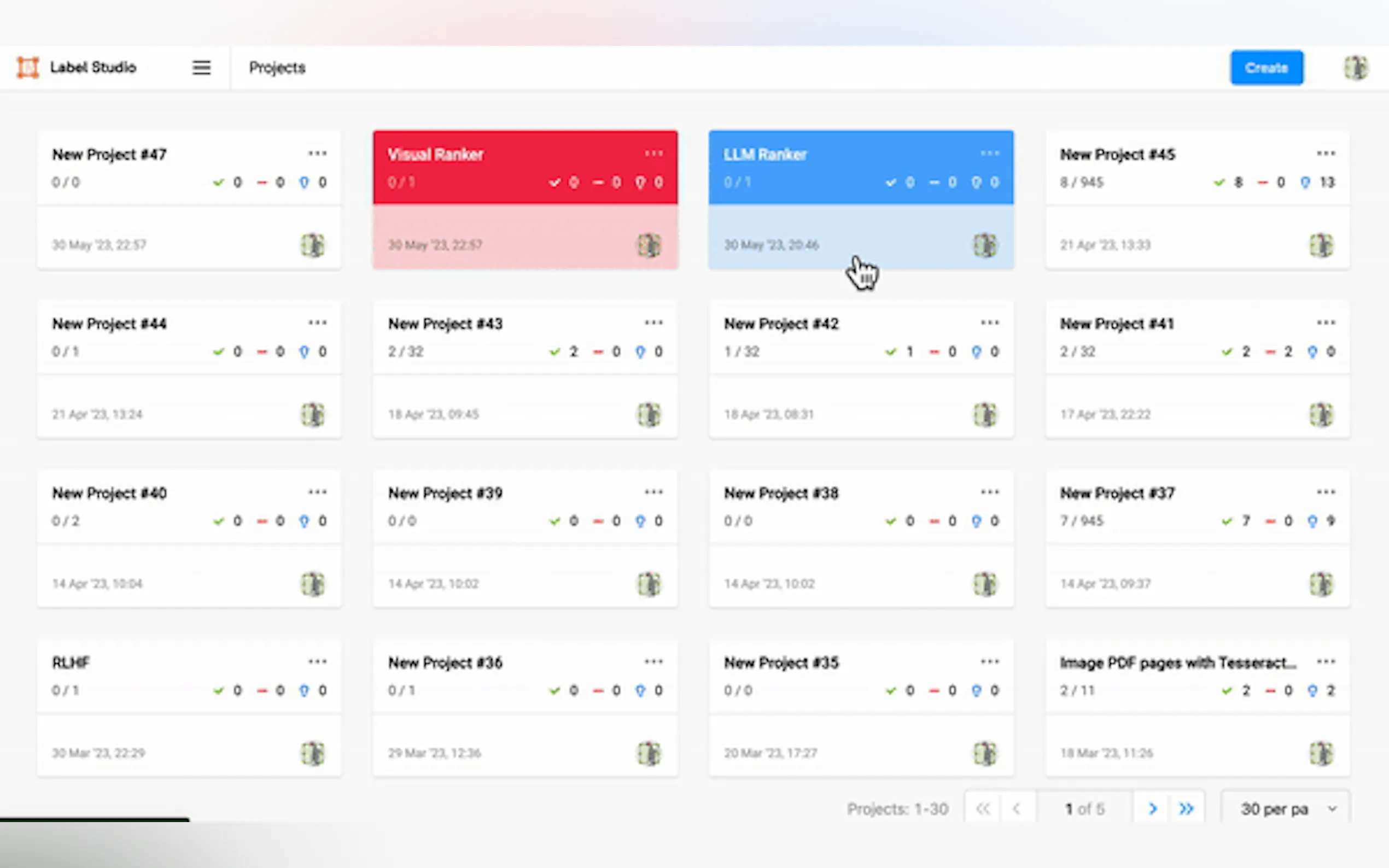Jump to the last projects page

point(1186,809)
